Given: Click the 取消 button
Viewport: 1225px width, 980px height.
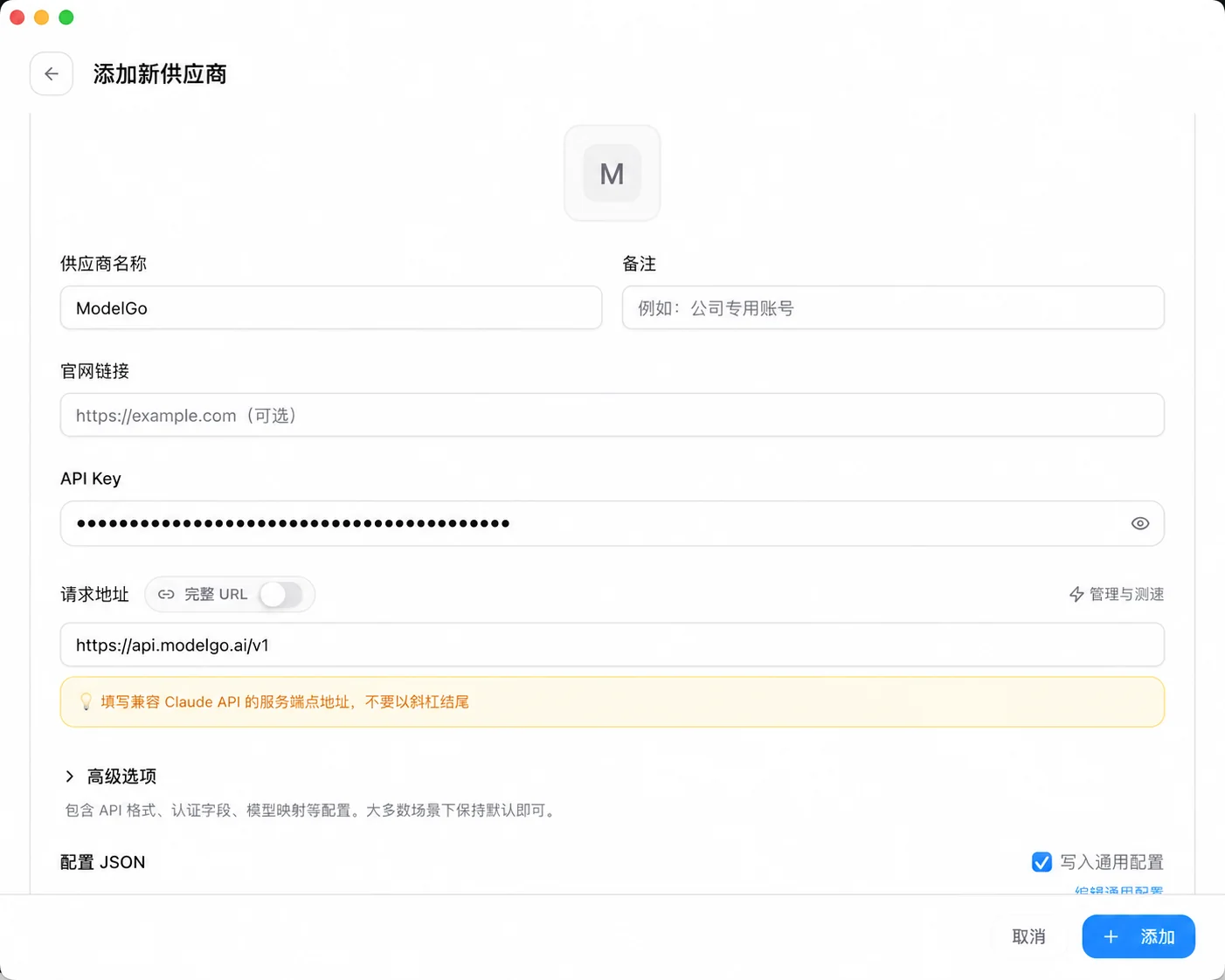Looking at the screenshot, I should [1028, 936].
